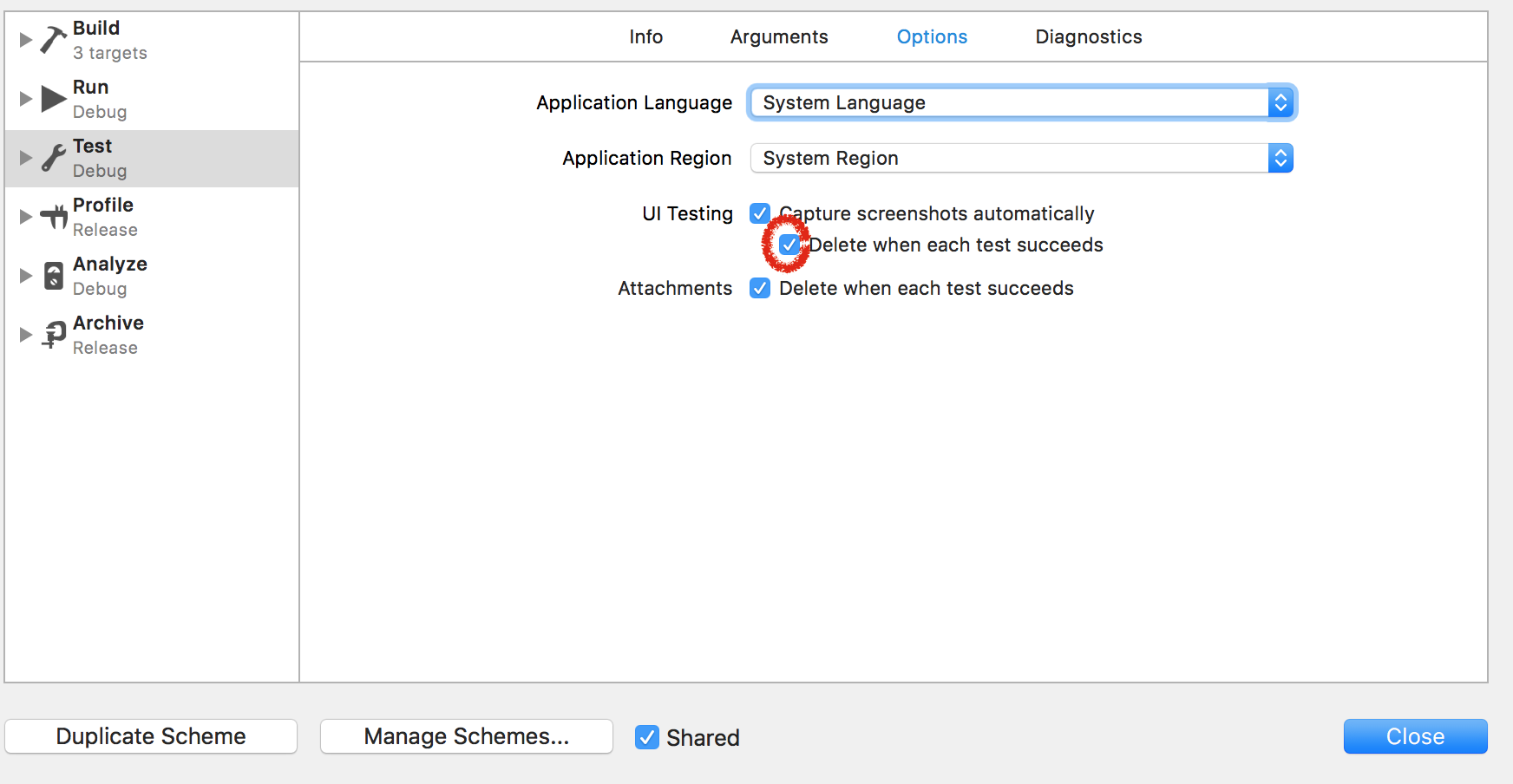
Task: Expand the Run action disclosure triangle
Action: 26,99
